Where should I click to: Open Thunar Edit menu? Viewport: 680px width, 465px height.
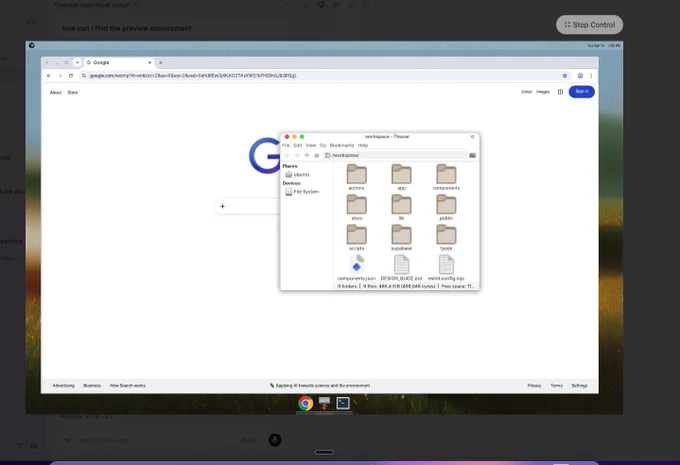tap(298, 145)
